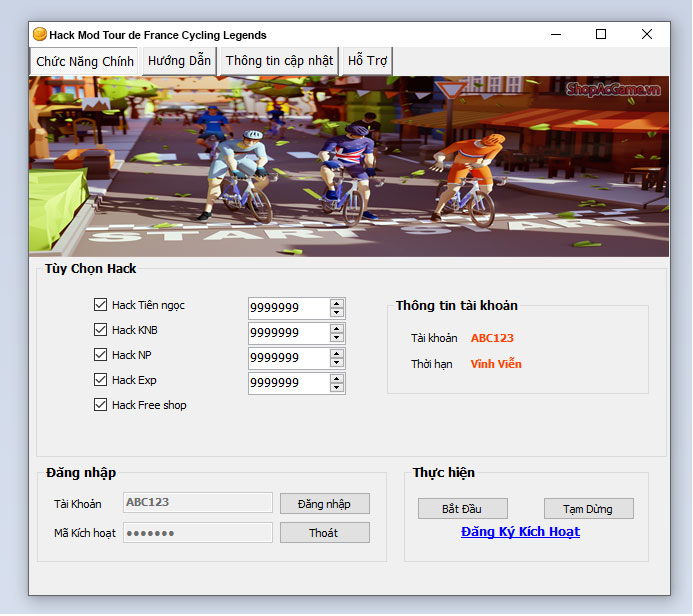Decrease Hack Exp value with down arrow
693x616 pixels.
(337, 388)
